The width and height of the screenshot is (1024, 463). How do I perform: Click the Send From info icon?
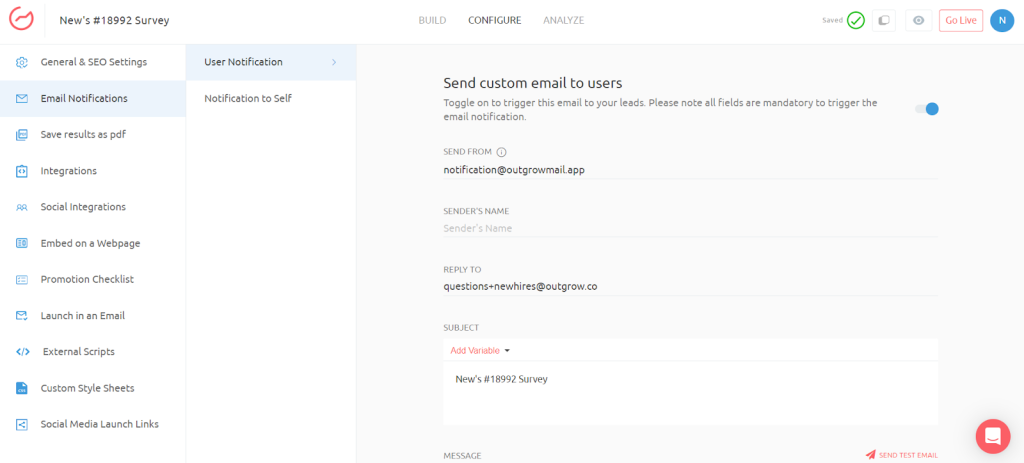(502, 152)
